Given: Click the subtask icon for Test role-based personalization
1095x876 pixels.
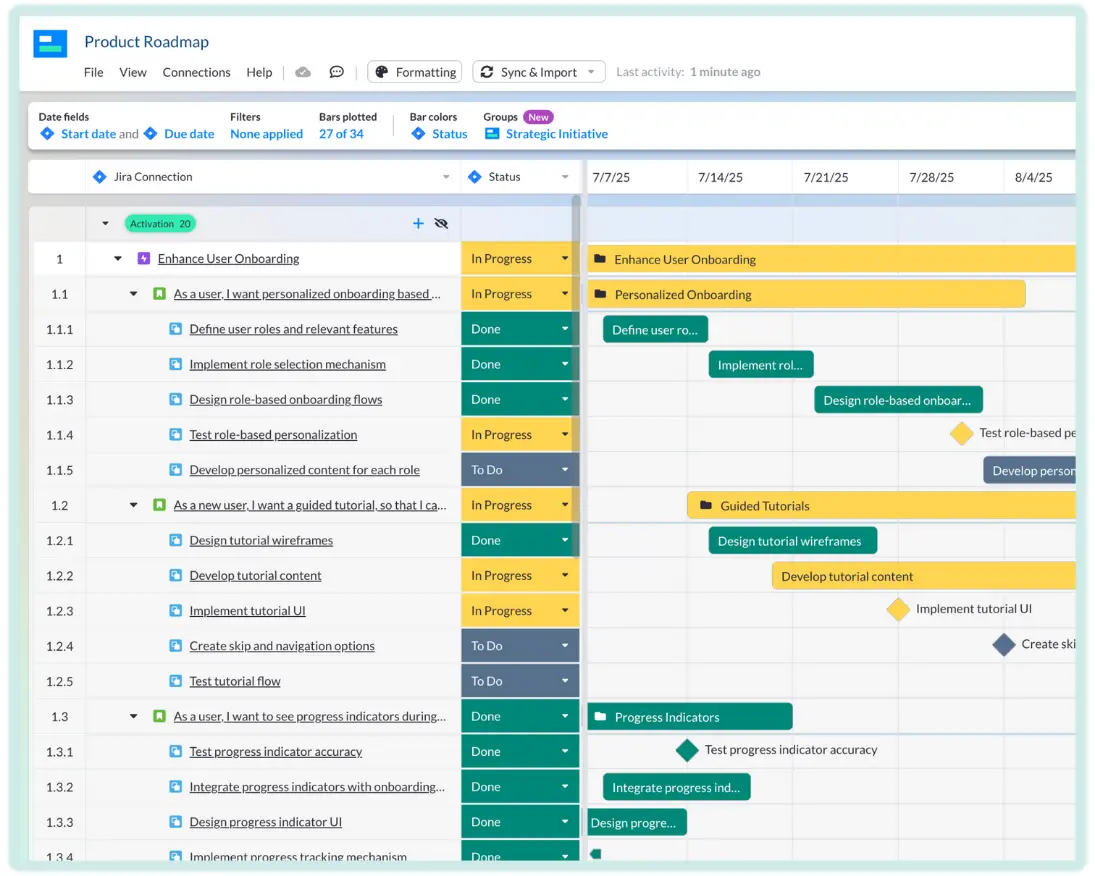Looking at the screenshot, I should click(176, 435).
